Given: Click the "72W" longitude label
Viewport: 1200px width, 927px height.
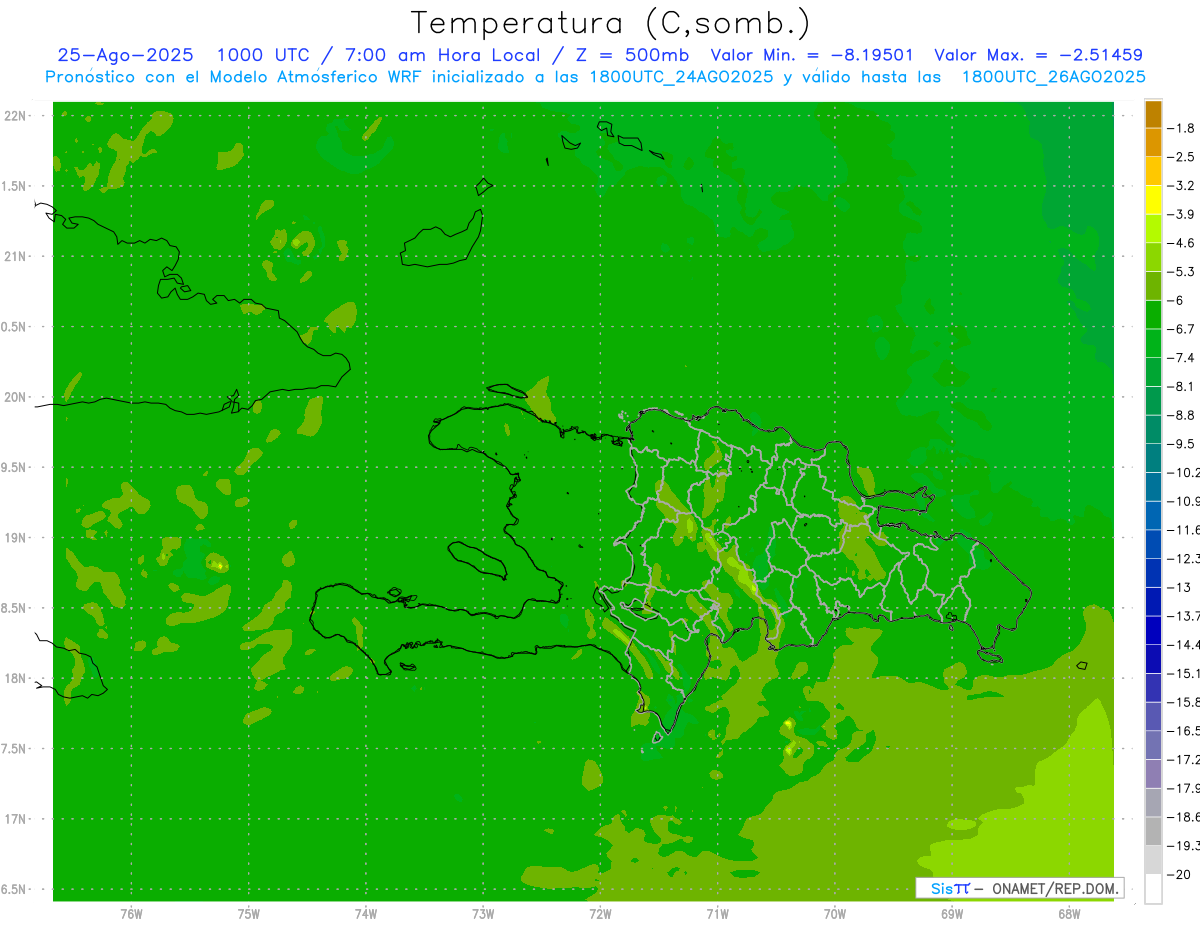Looking at the screenshot, I should [600, 914].
